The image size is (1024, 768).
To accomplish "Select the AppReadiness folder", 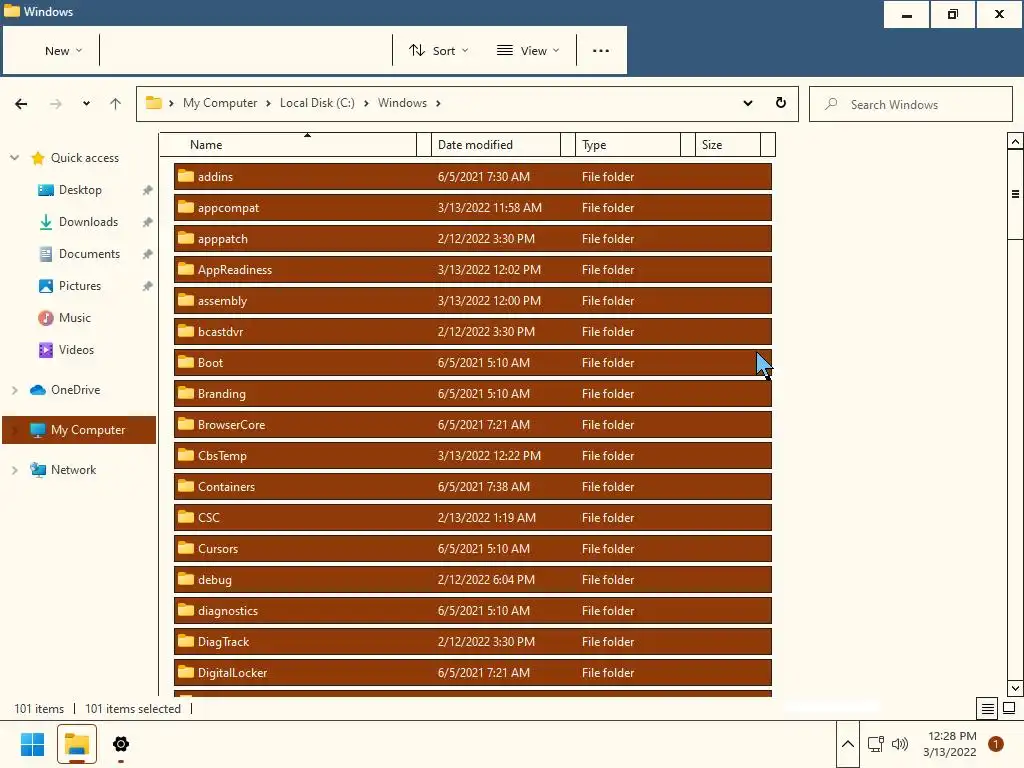I will pyautogui.click(x=473, y=269).
